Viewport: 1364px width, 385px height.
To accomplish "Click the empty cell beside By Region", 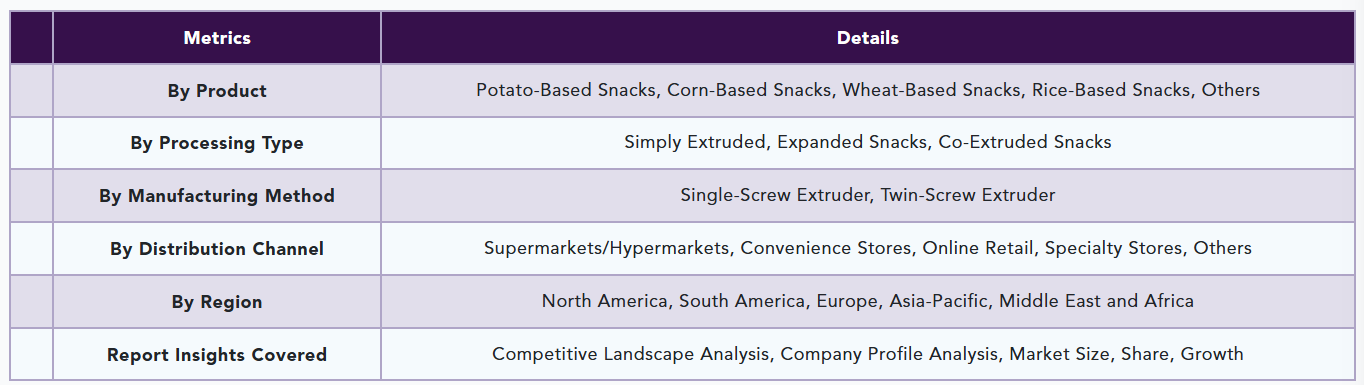I will pos(32,302).
